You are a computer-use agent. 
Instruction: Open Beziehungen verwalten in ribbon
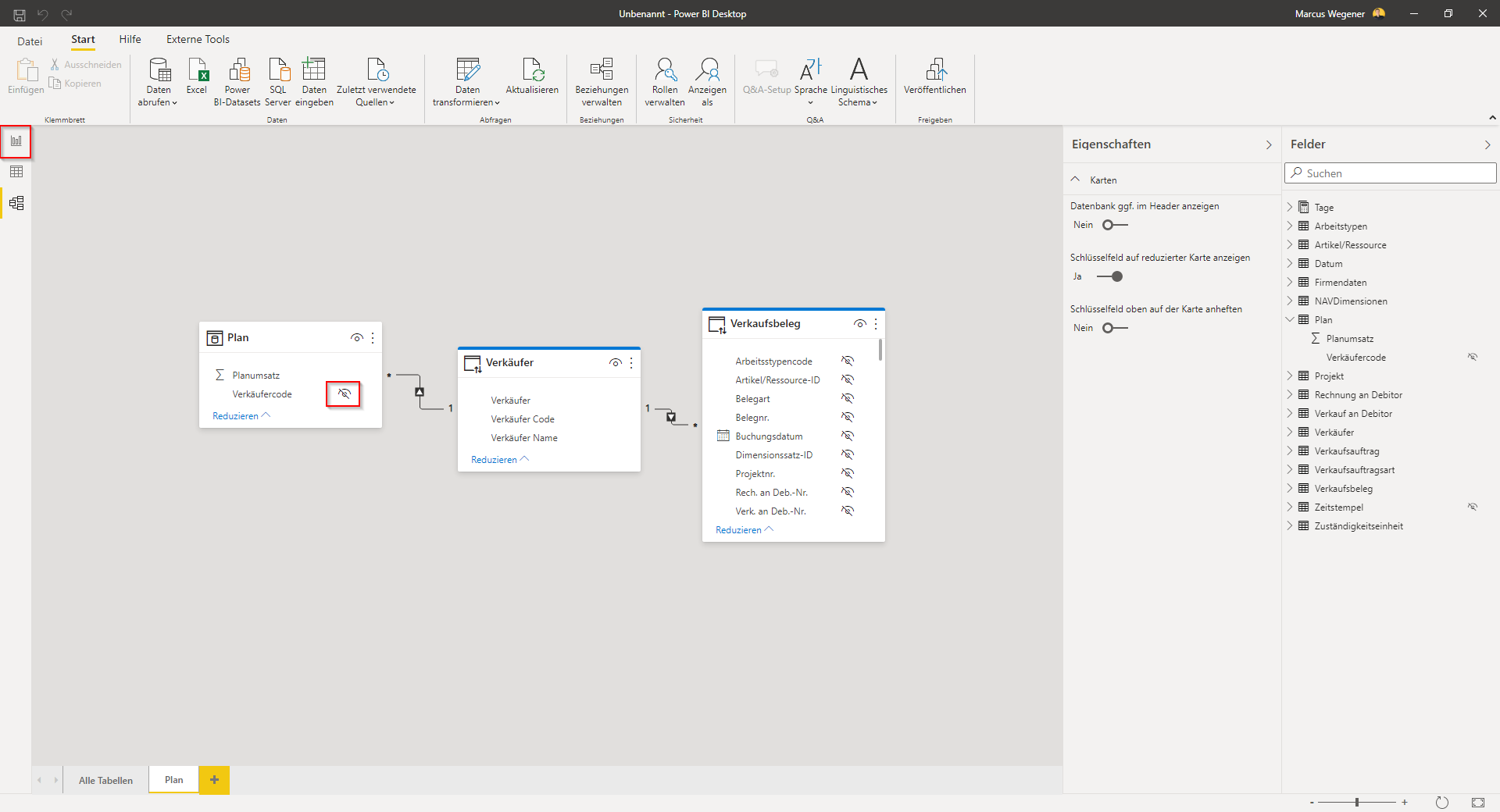click(x=602, y=82)
